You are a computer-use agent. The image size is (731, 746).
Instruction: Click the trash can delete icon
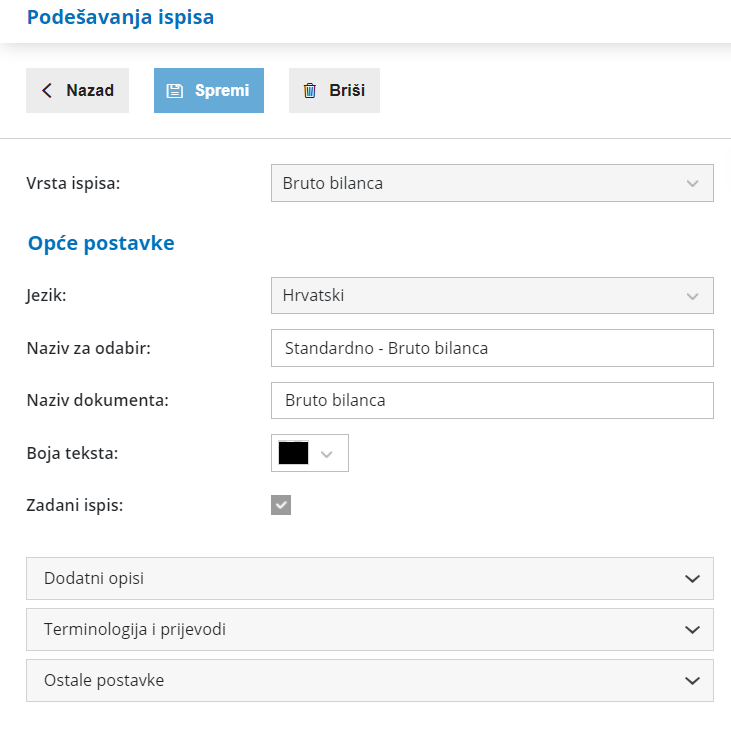click(310, 91)
